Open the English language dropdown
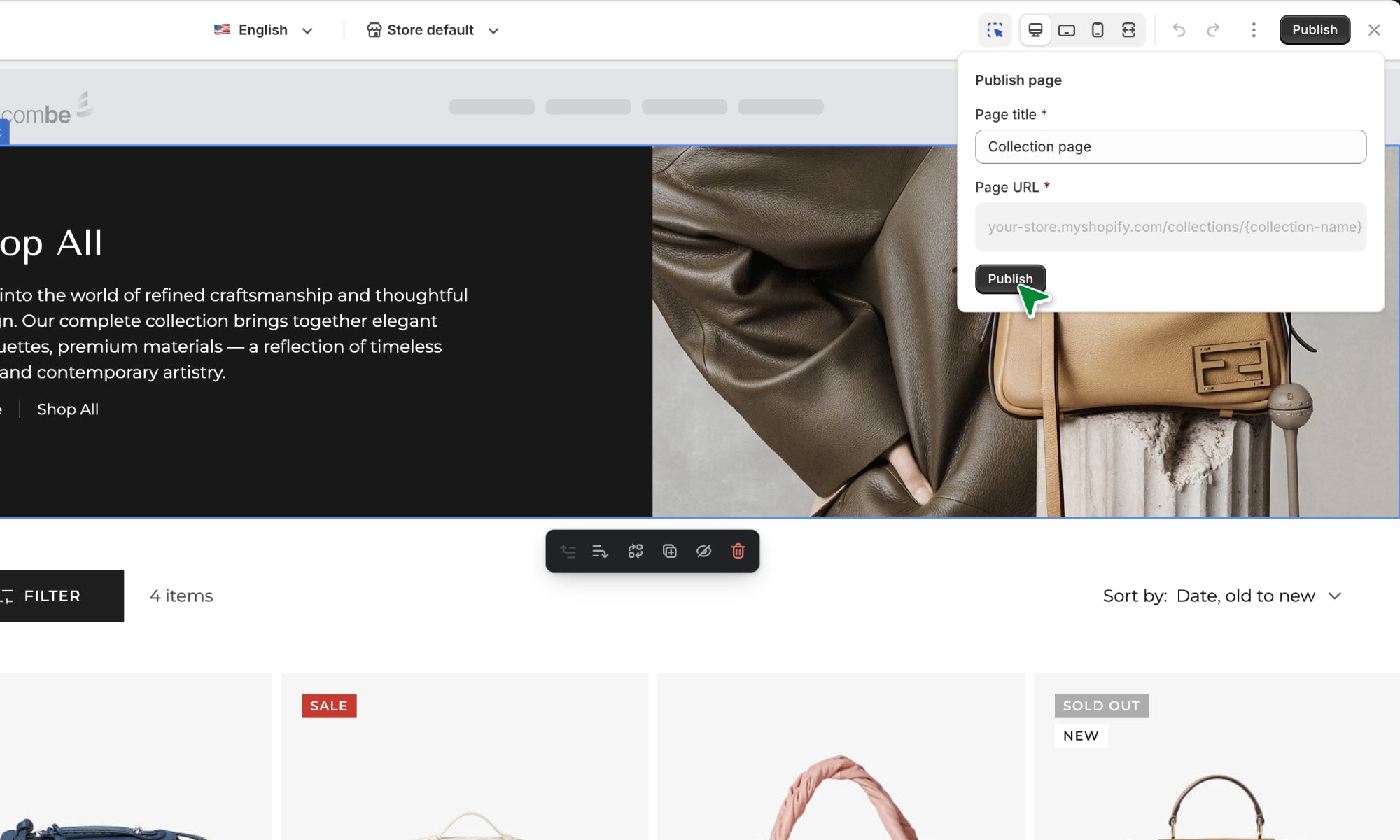1400x840 pixels. coord(264,30)
